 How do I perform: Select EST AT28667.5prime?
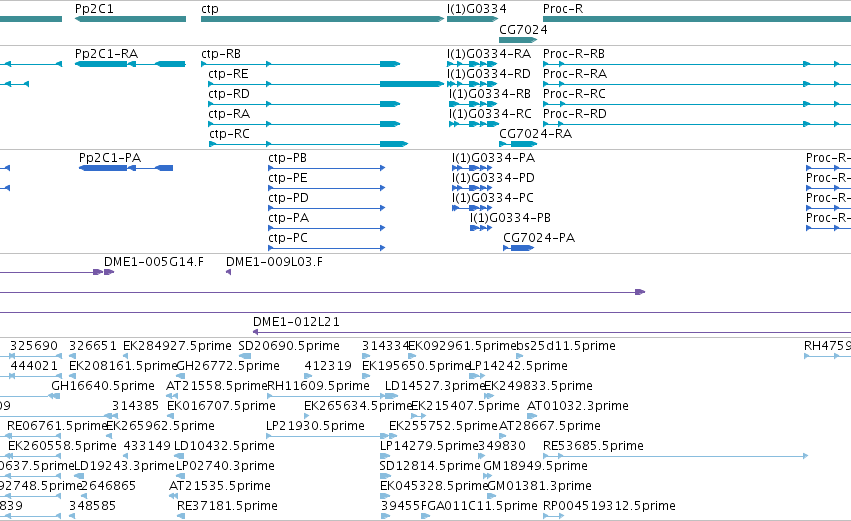tap(550, 427)
